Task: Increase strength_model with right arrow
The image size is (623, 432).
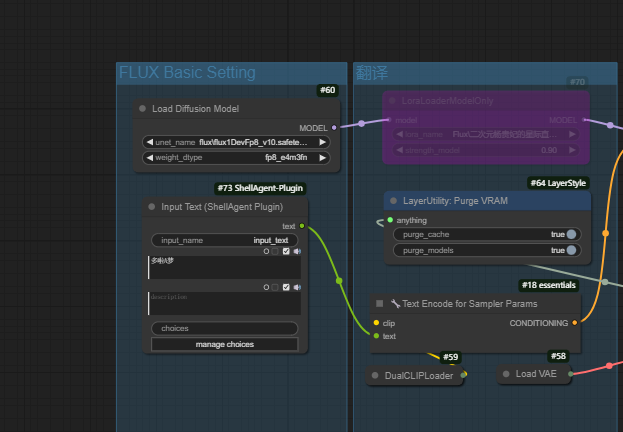Action: coord(572,150)
